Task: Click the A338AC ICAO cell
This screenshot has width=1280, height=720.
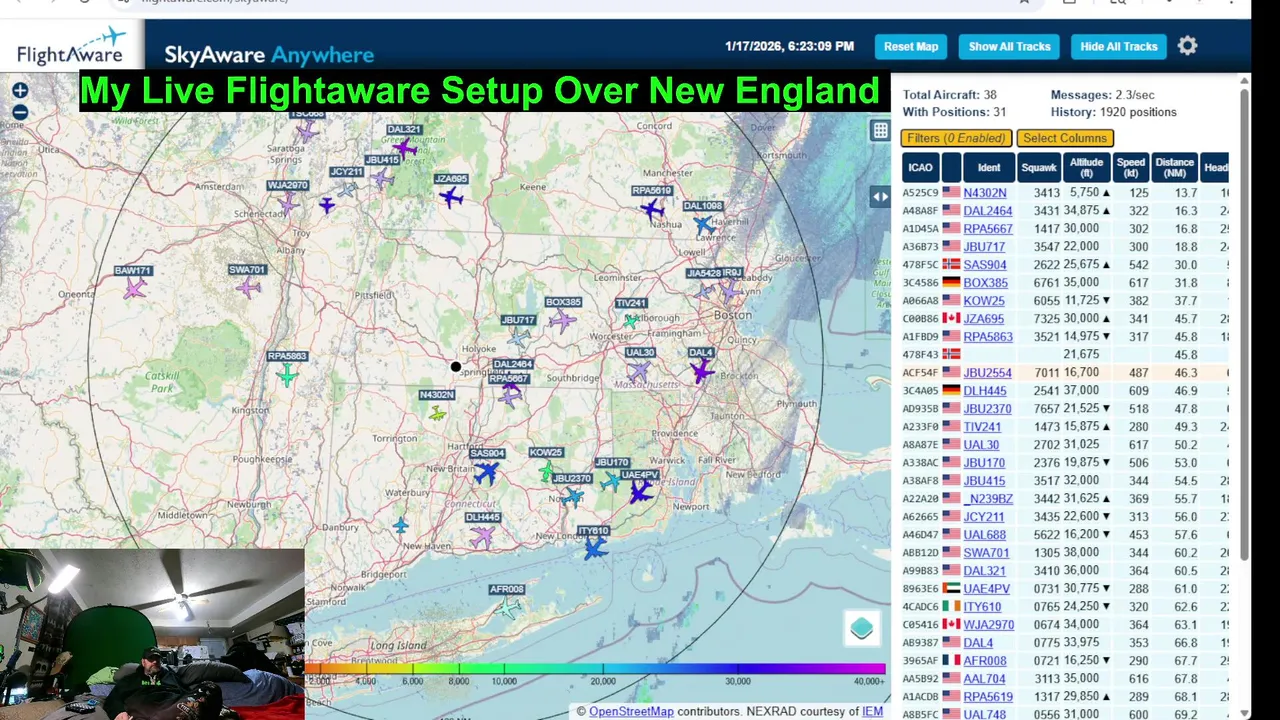Action: pos(920,463)
